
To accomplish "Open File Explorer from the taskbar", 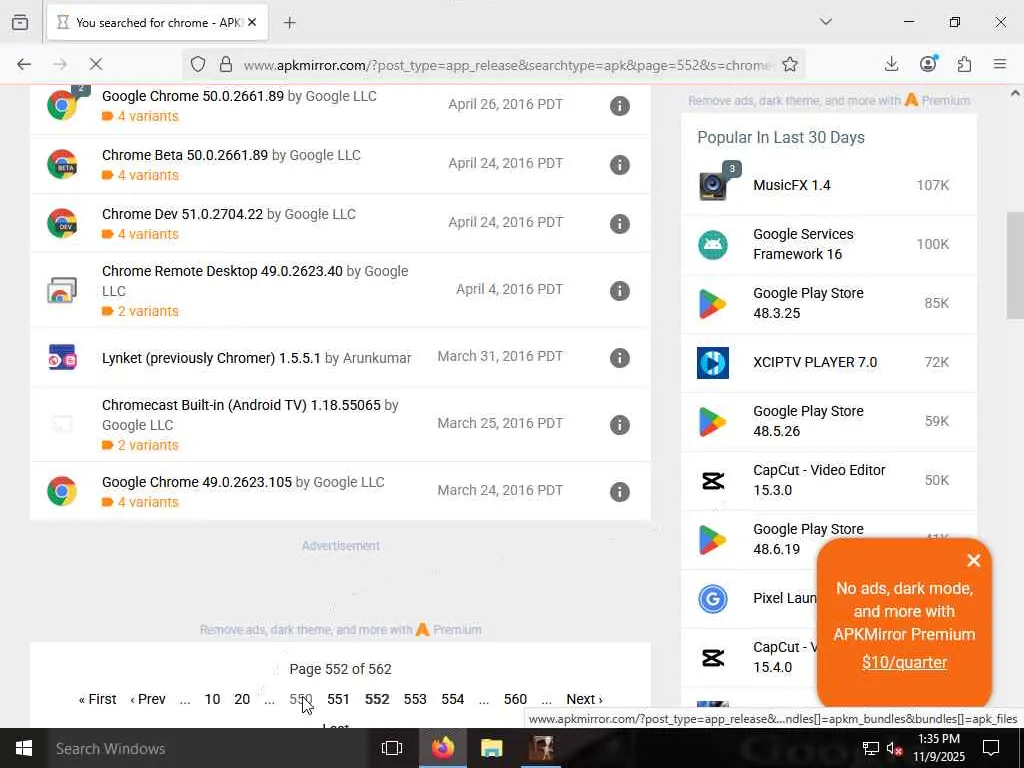I will point(492,748).
